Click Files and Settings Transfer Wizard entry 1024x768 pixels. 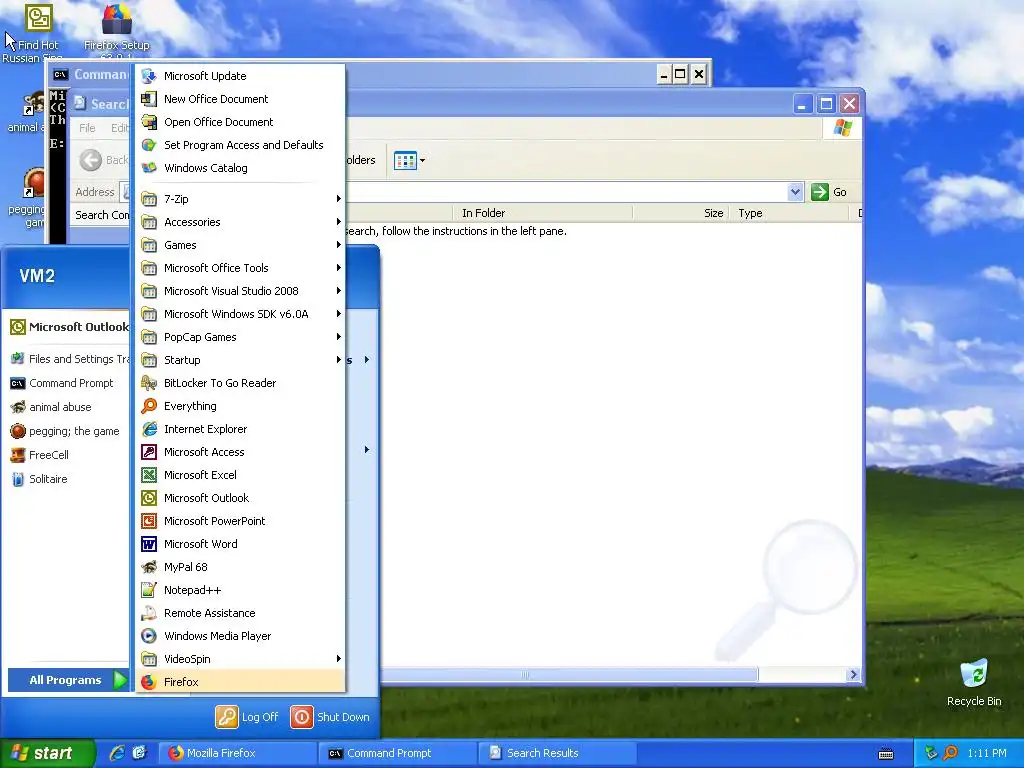[x=69, y=359]
